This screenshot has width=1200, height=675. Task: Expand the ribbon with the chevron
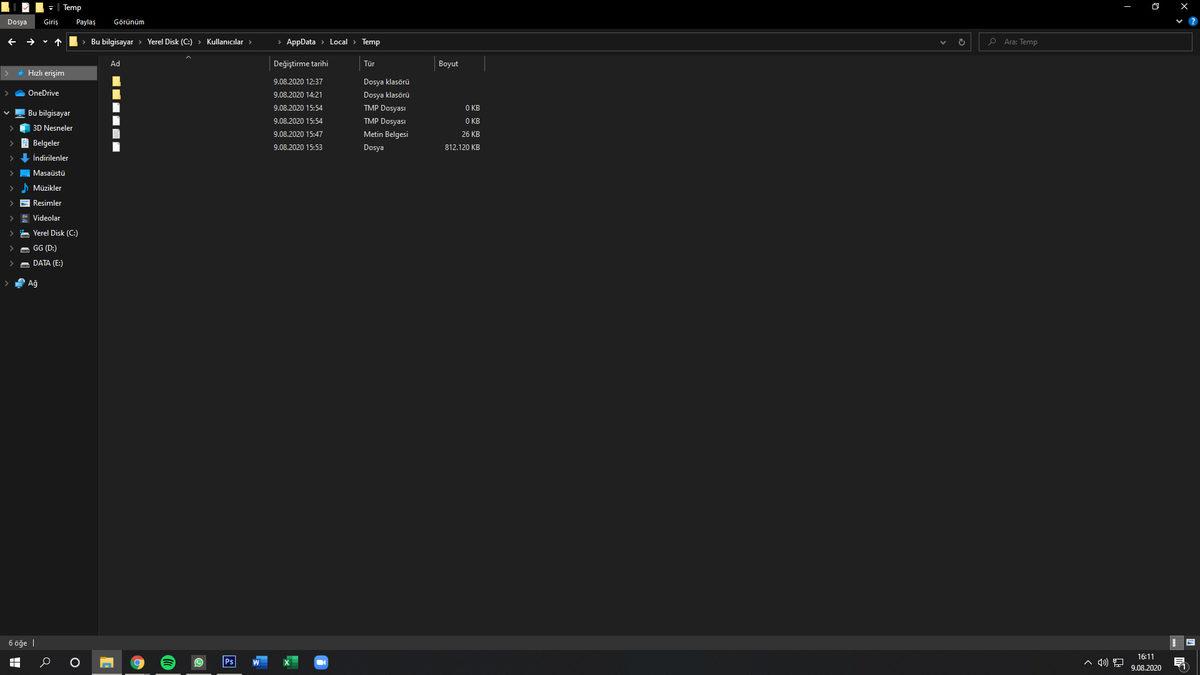[1180, 21]
